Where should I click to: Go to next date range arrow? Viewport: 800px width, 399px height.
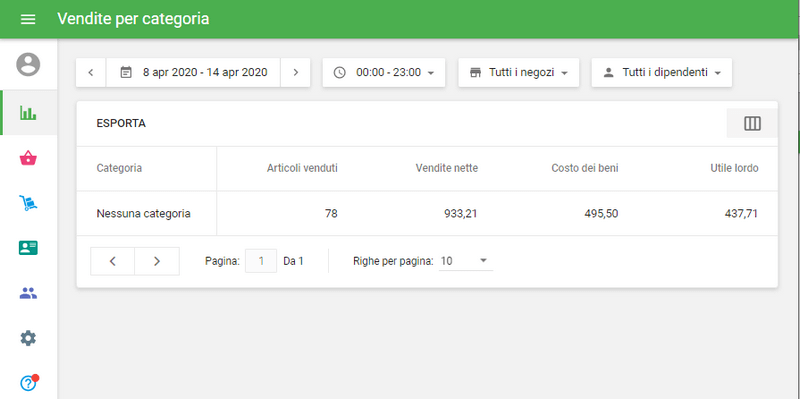pos(295,72)
